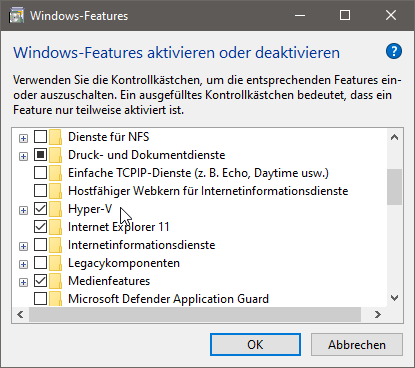This screenshot has width=415, height=368.
Task: Click the vertical scrollbar up arrow
Action: 395,137
